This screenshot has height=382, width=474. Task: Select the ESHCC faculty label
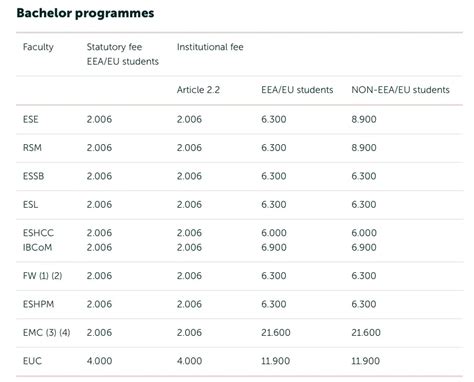click(38, 233)
